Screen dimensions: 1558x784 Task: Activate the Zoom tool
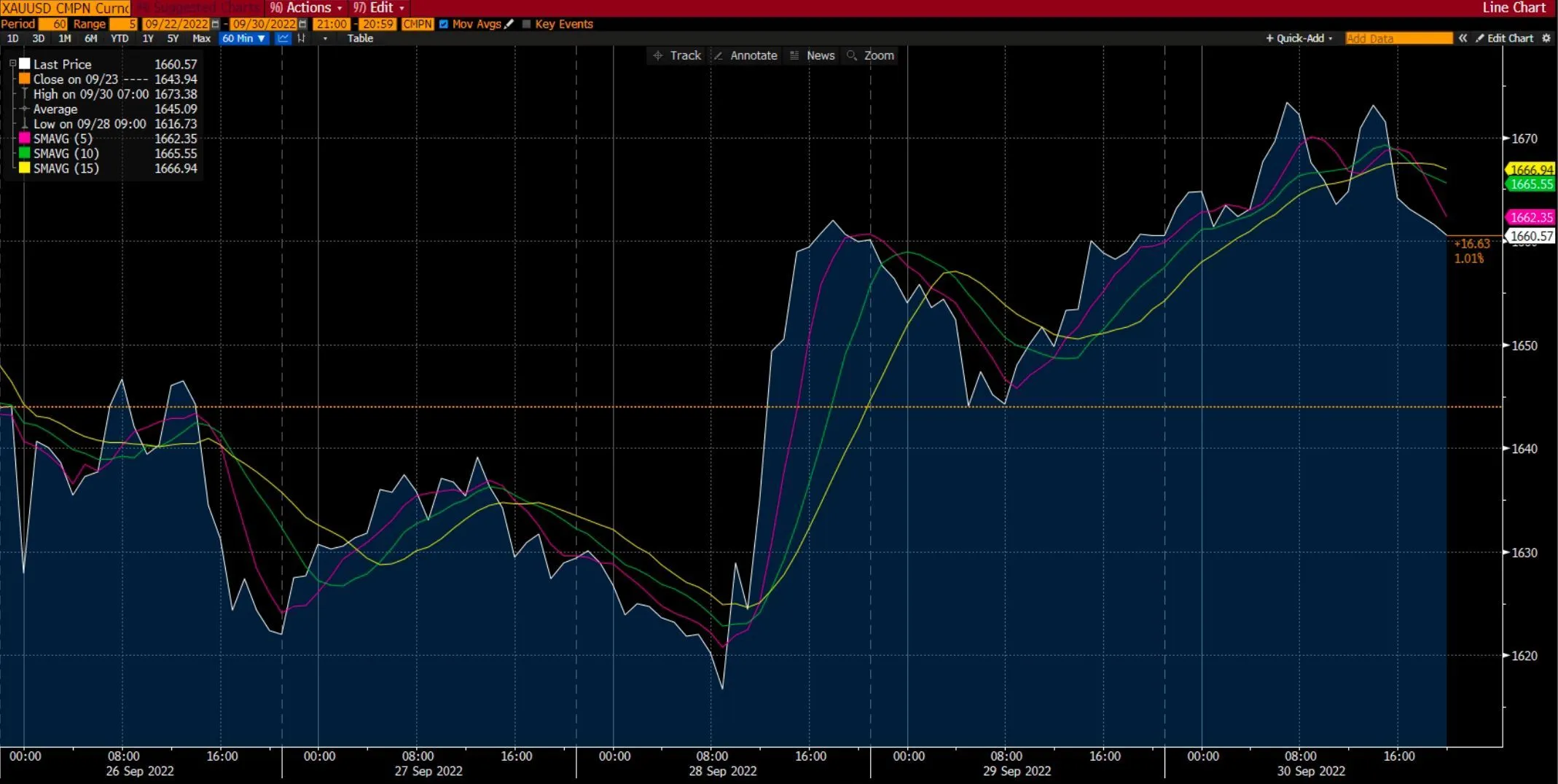pyautogui.click(x=871, y=55)
